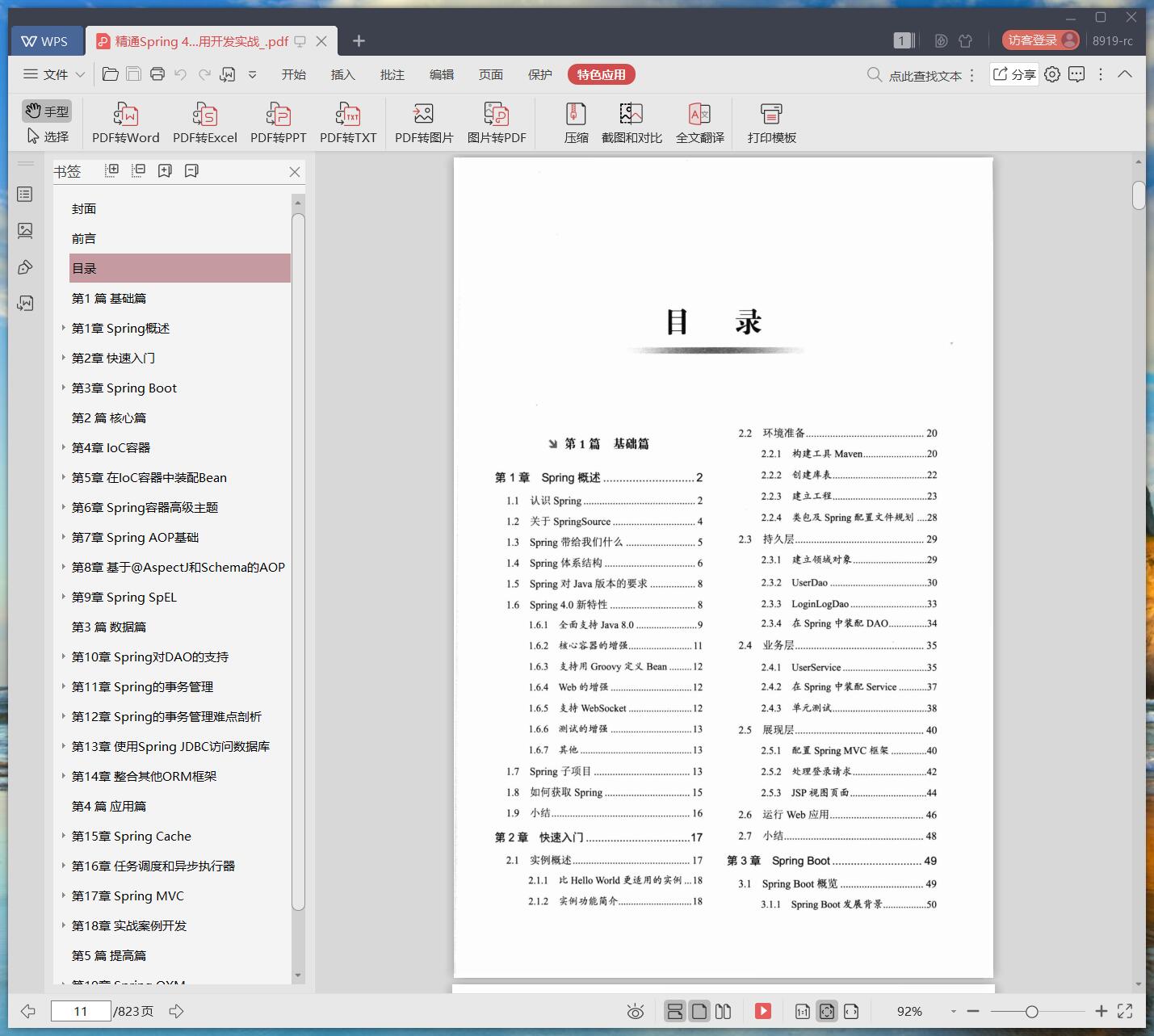Add bookmark icon in 书签 panel
Image resolution: width=1154 pixels, height=1036 pixels.
coord(165,170)
